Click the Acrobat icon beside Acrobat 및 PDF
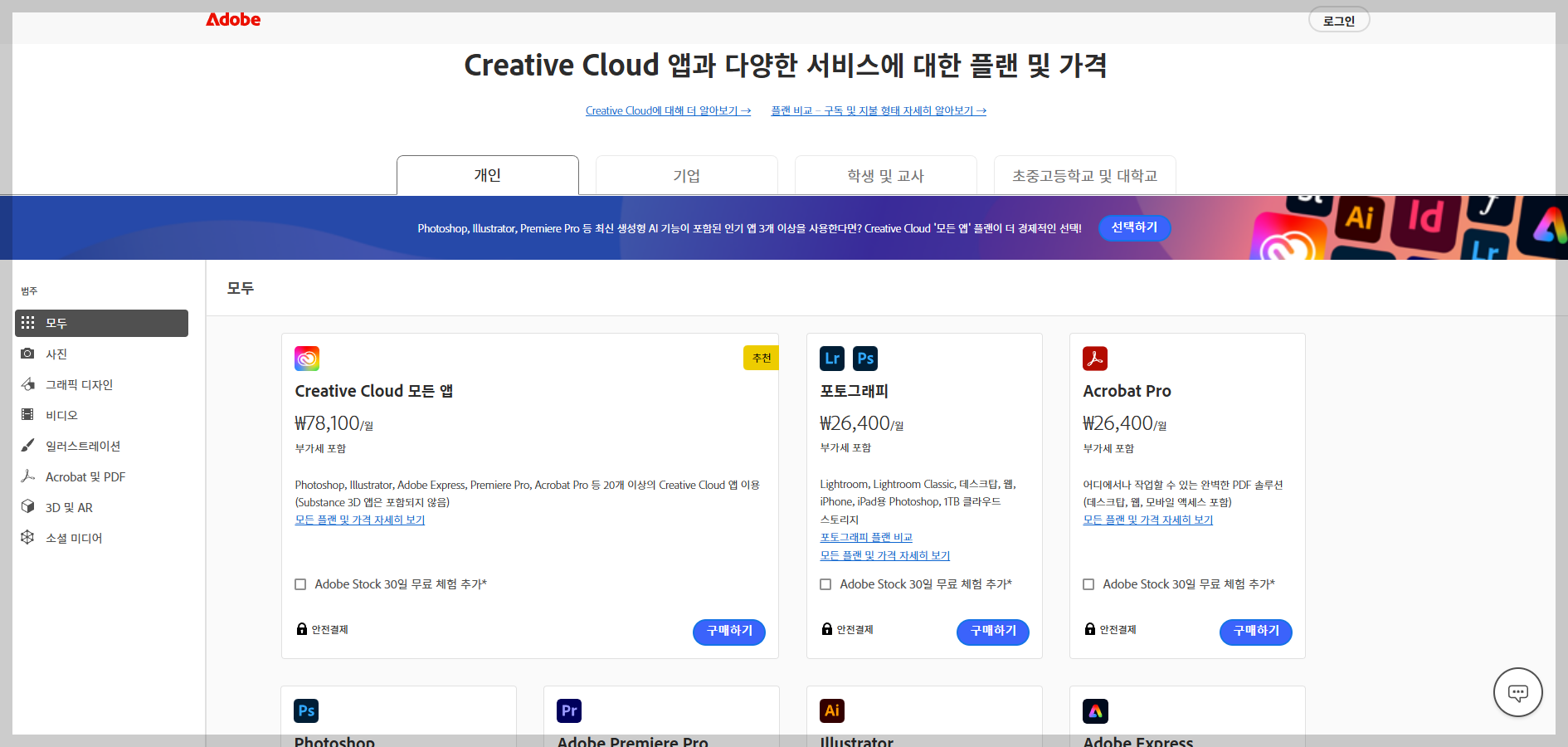 click(28, 476)
